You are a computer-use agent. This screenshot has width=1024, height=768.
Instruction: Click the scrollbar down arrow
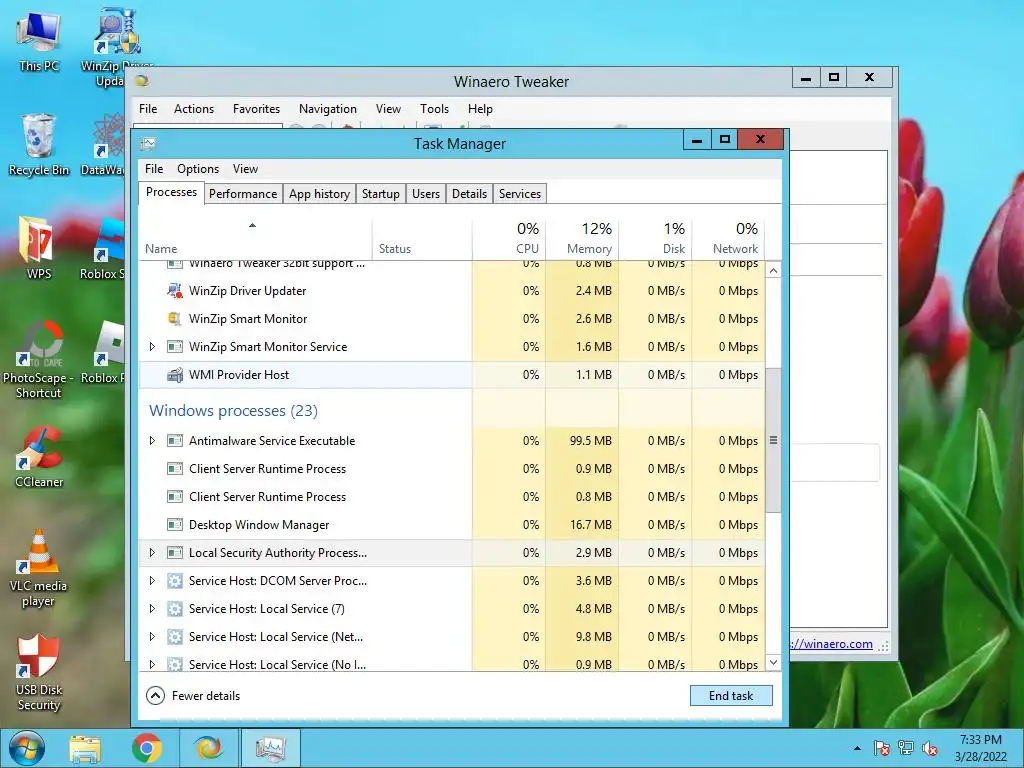point(773,662)
